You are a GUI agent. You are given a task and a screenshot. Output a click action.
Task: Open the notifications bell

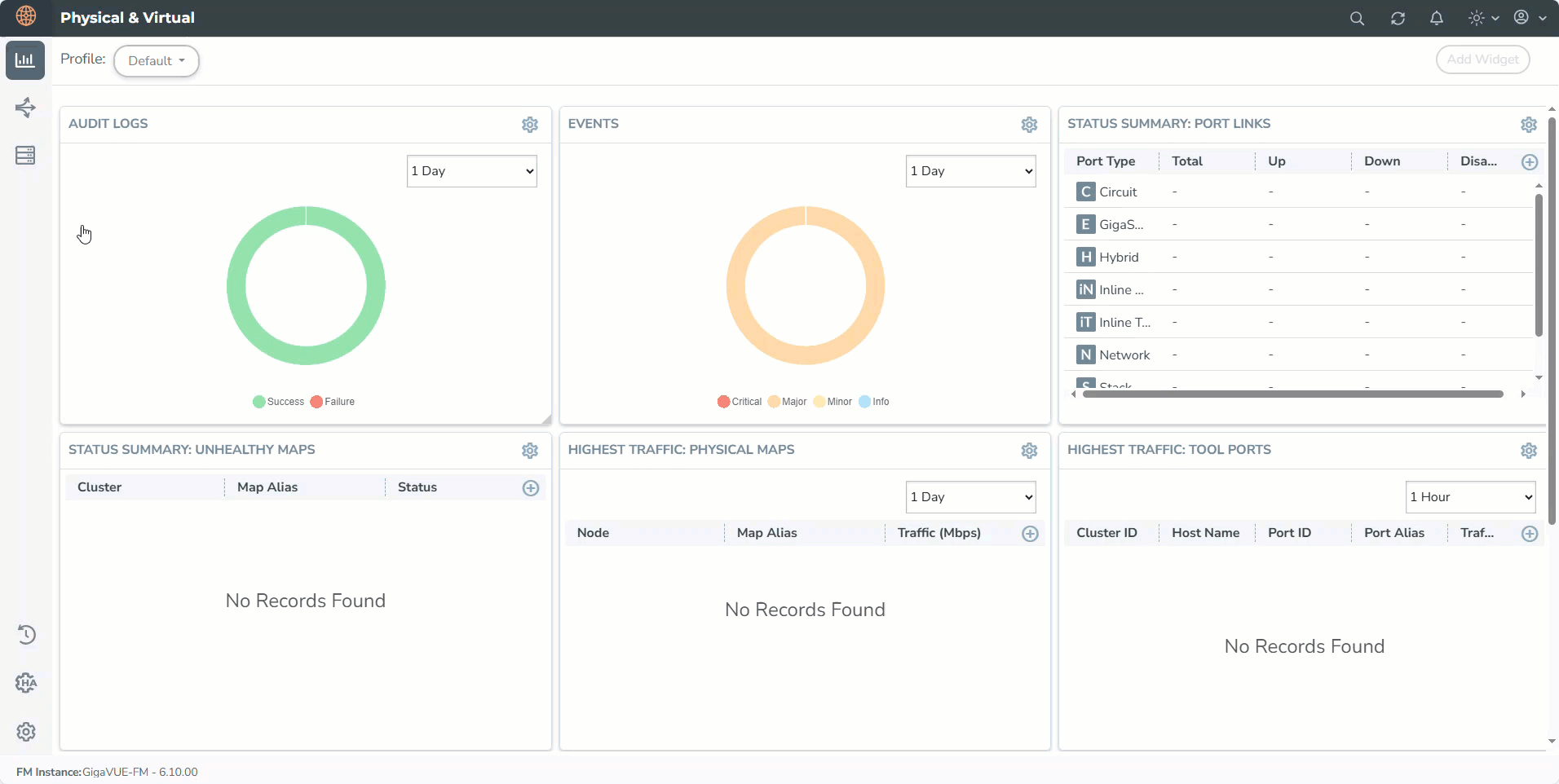pyautogui.click(x=1437, y=18)
